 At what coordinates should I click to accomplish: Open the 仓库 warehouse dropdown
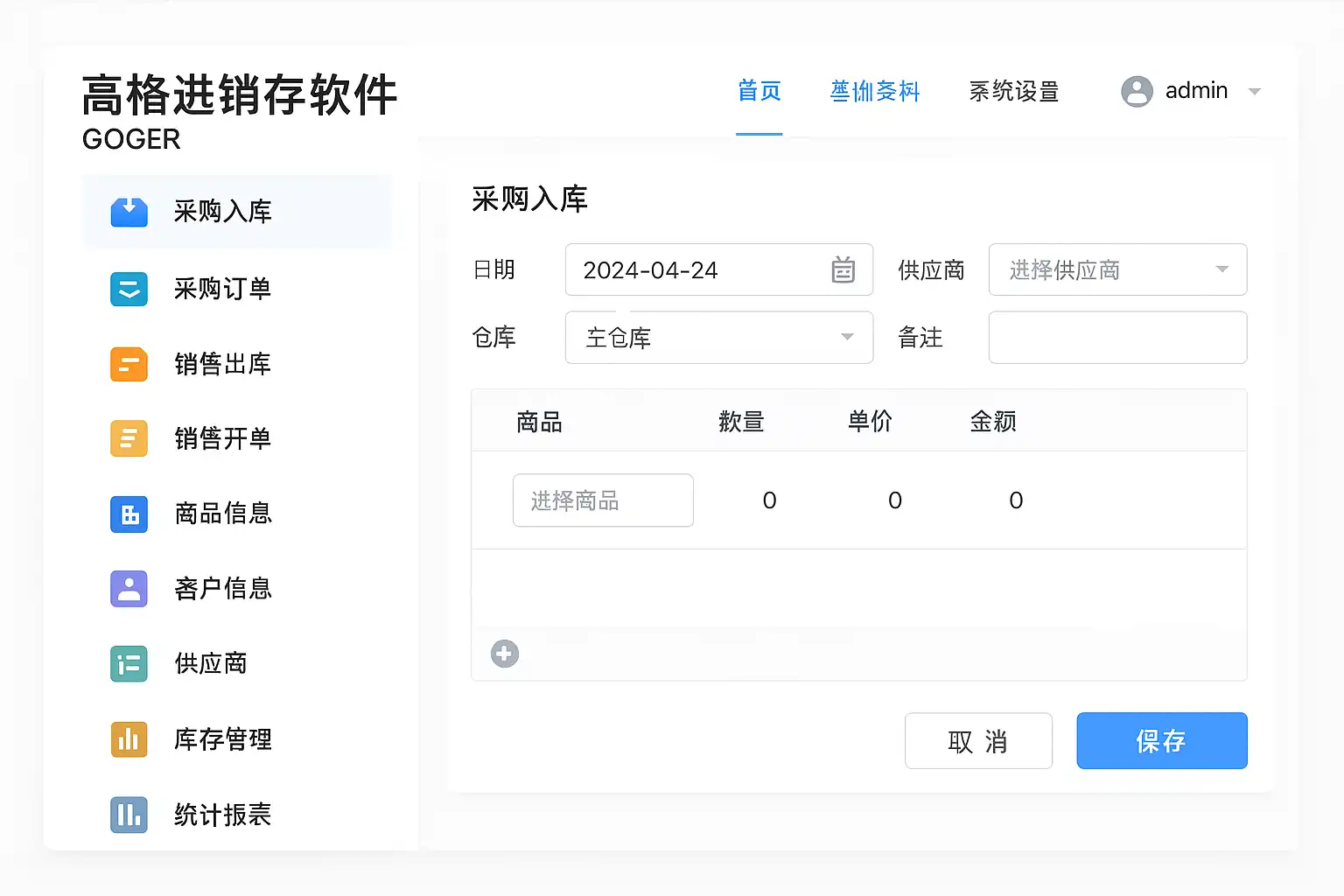pyautogui.click(x=846, y=338)
